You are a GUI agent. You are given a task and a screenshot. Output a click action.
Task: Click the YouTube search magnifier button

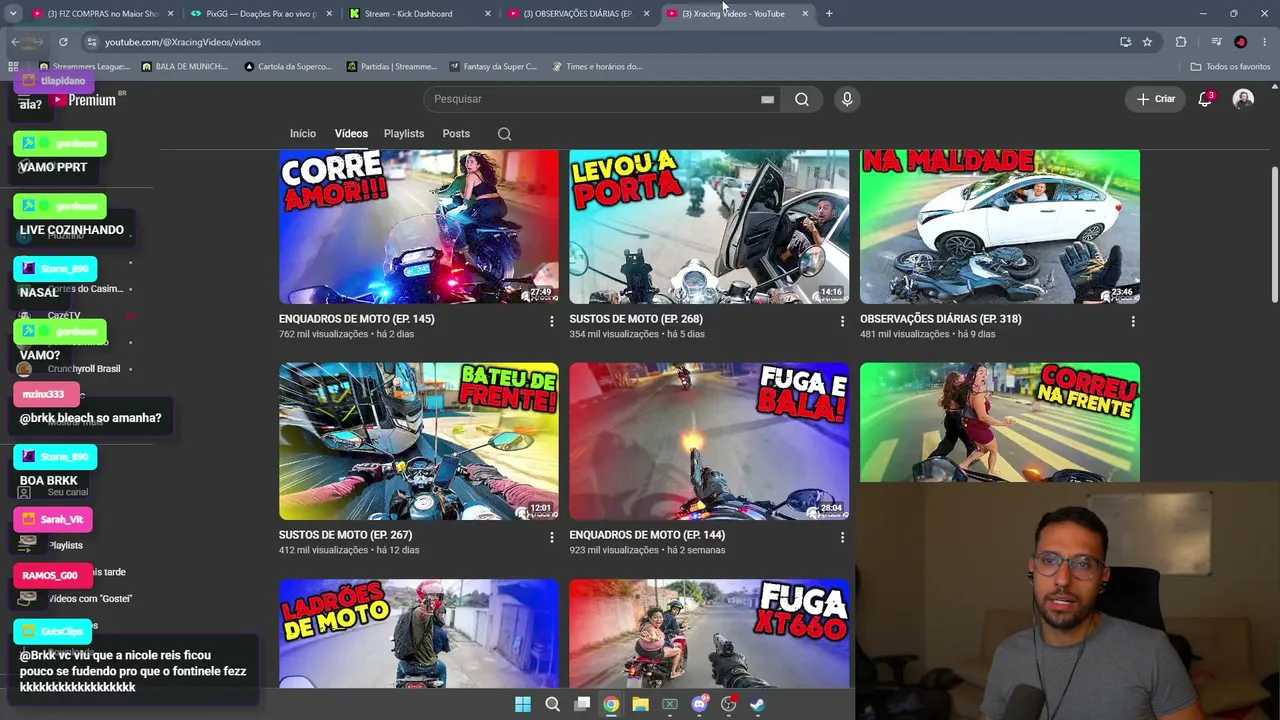[x=802, y=99]
